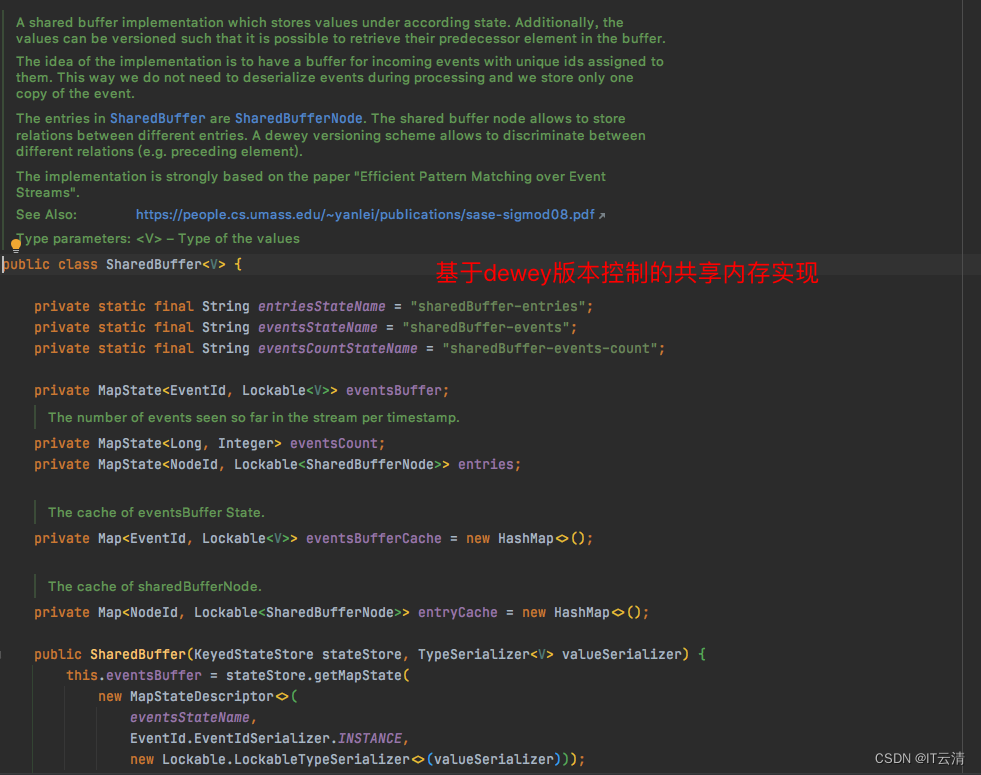Click HashMap in the entryCache initializer
981x775 pixels.
[x=582, y=612]
